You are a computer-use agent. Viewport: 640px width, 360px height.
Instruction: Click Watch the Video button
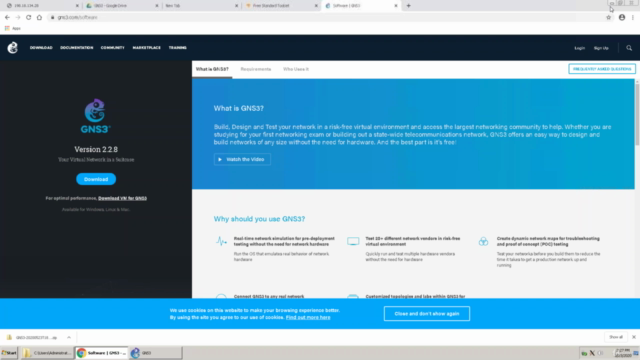[242, 159]
